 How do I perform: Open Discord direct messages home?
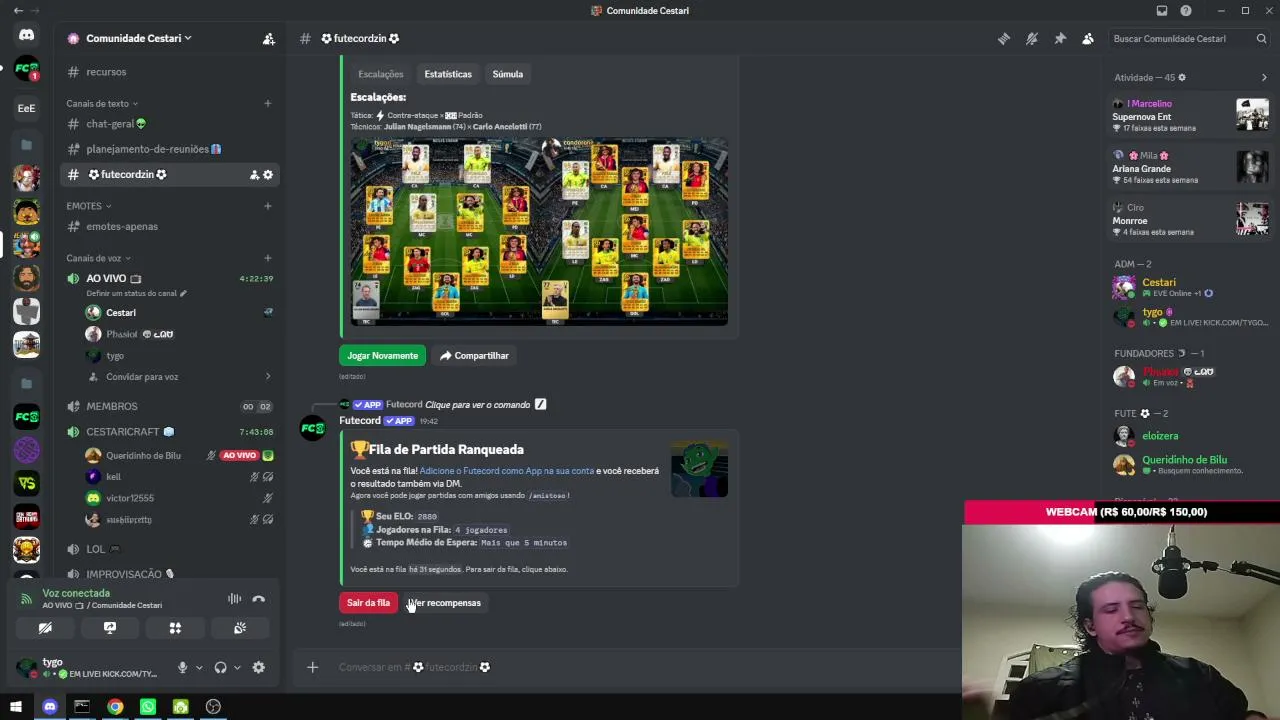(x=27, y=35)
